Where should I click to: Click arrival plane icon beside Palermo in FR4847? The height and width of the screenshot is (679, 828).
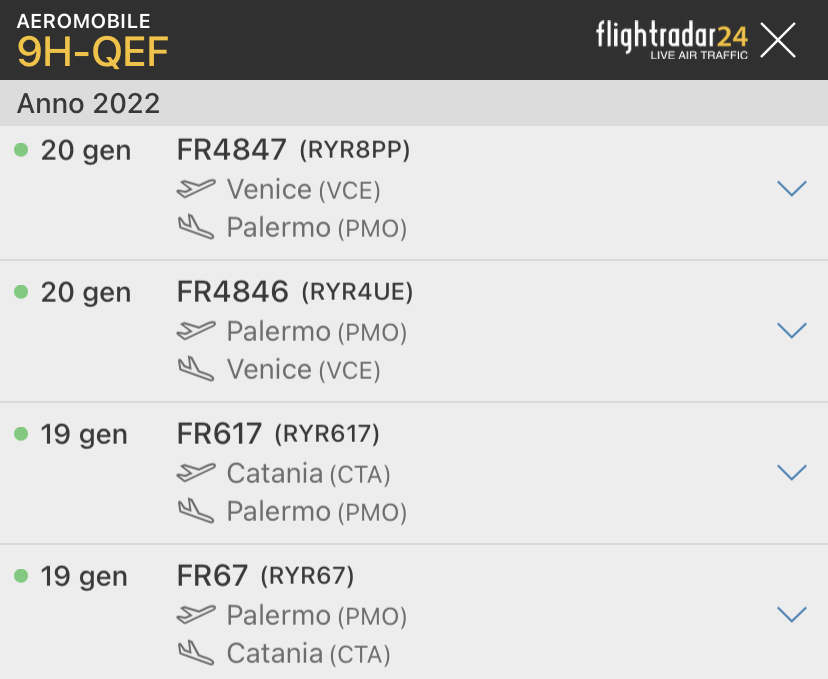pyautogui.click(x=196, y=227)
